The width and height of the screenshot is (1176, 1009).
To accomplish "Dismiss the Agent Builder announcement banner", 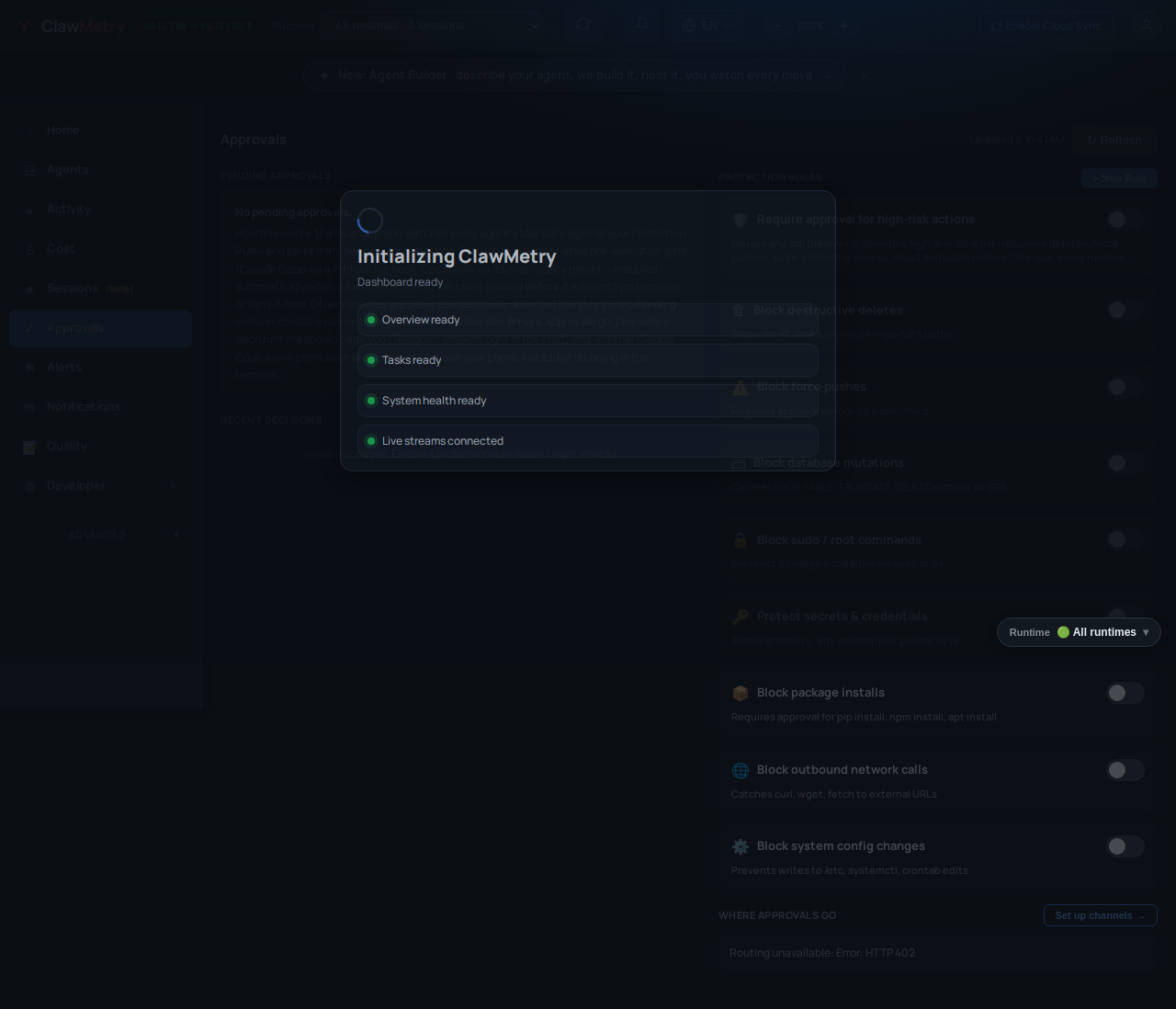I will 864,75.
